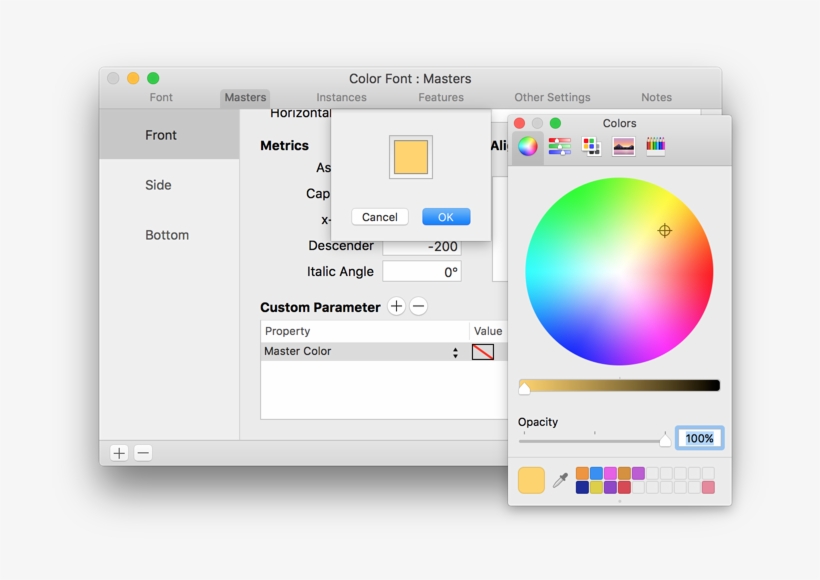Switch to the Notes tab
Image resolution: width=820 pixels, height=580 pixels.
(656, 97)
